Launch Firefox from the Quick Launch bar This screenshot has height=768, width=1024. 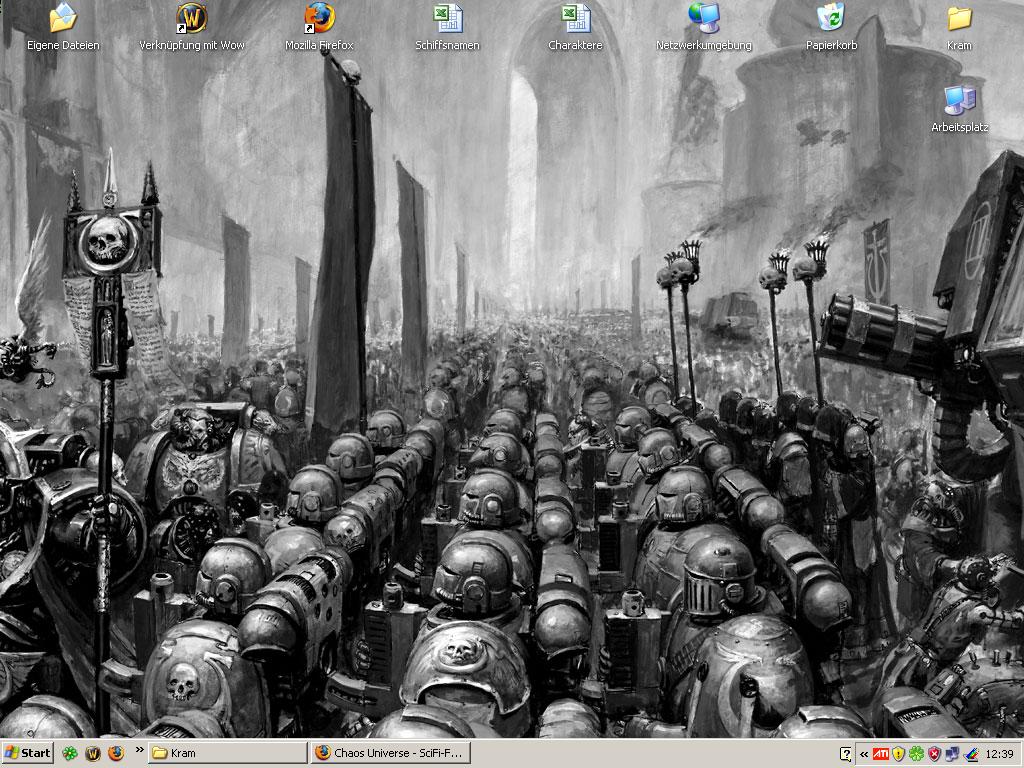click(x=115, y=753)
